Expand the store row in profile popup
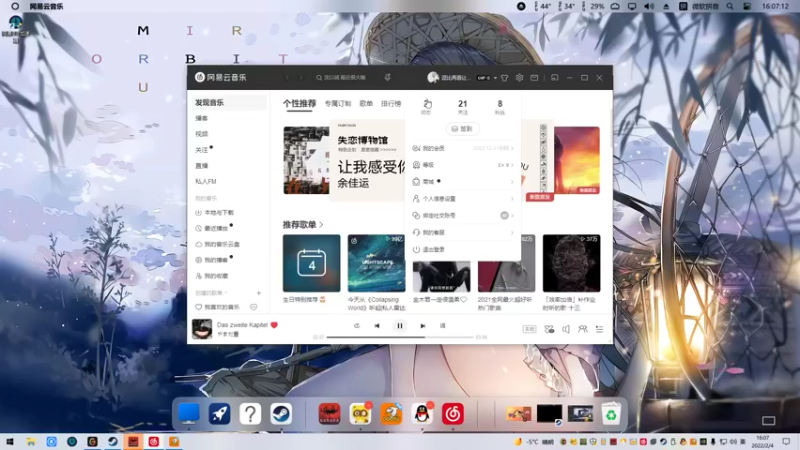800x450 pixels. pyautogui.click(x=463, y=182)
